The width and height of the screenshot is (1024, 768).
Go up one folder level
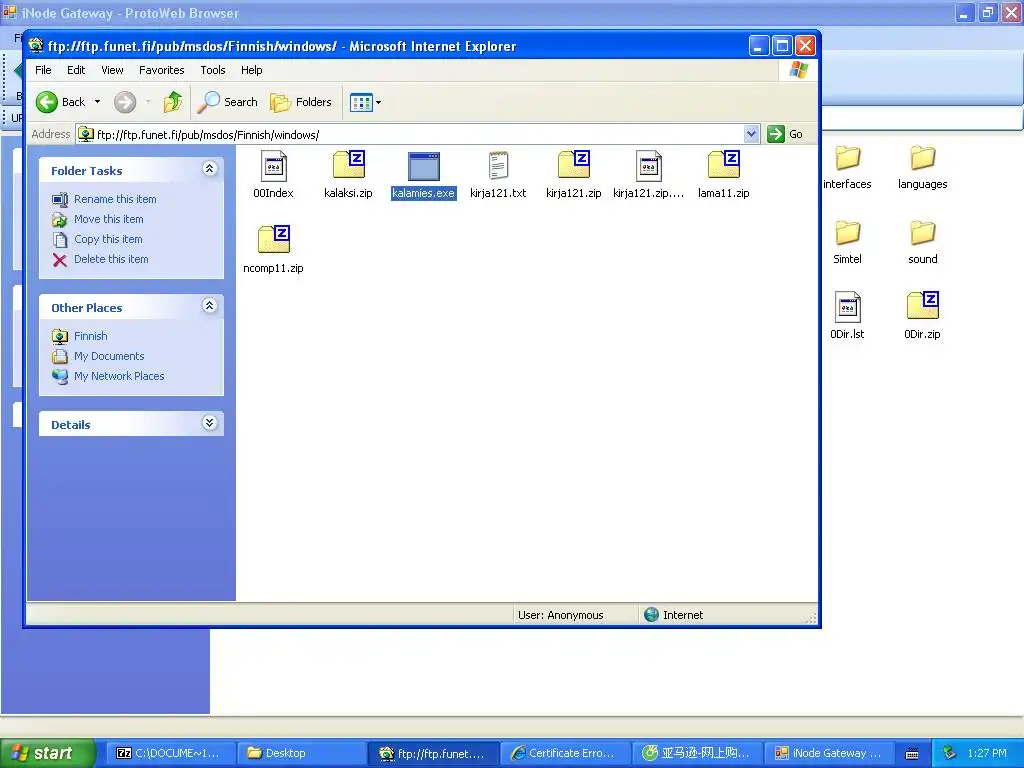(x=173, y=102)
